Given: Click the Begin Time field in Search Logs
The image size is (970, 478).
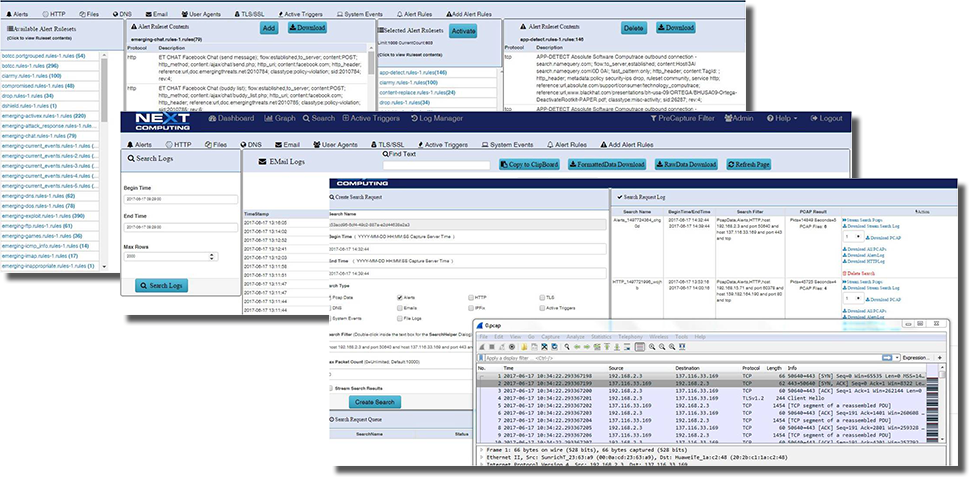Looking at the screenshot, I should (x=180, y=200).
